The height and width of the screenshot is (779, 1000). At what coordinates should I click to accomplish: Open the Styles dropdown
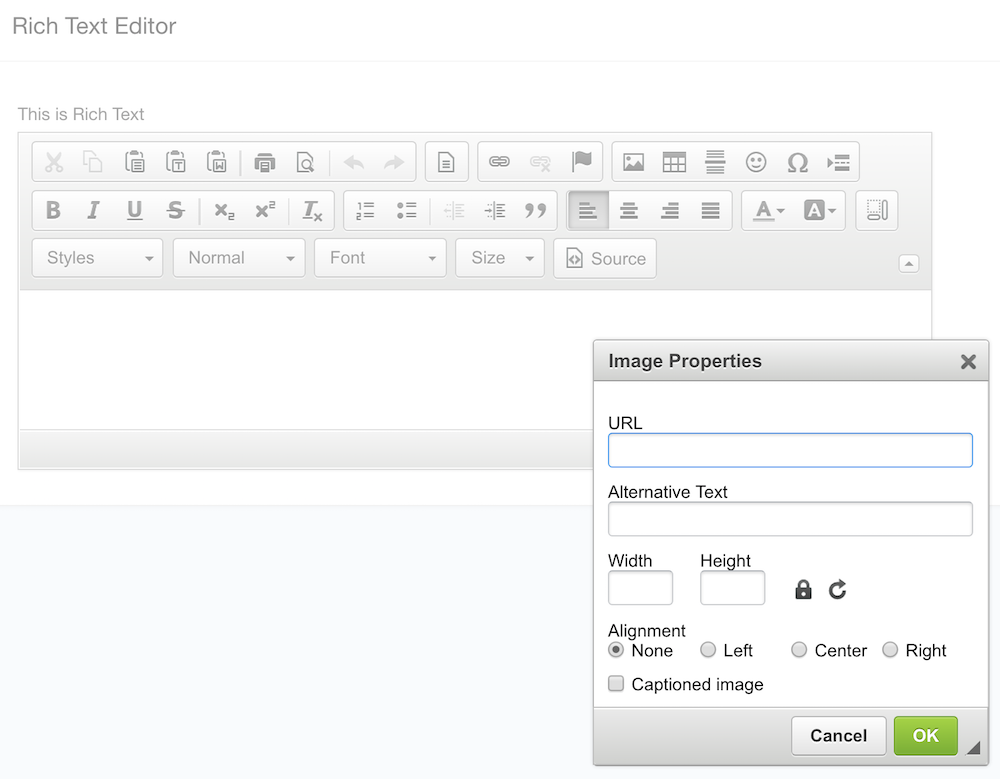click(98, 258)
